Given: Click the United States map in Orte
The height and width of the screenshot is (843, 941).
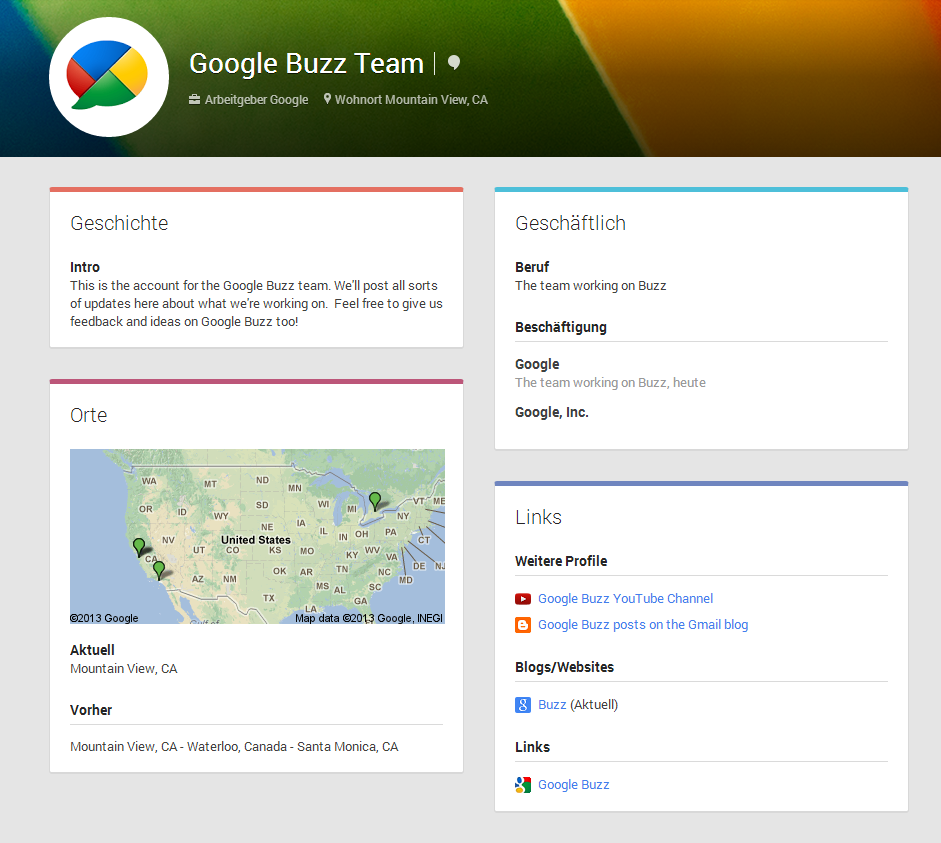Looking at the screenshot, I should coord(257,536).
